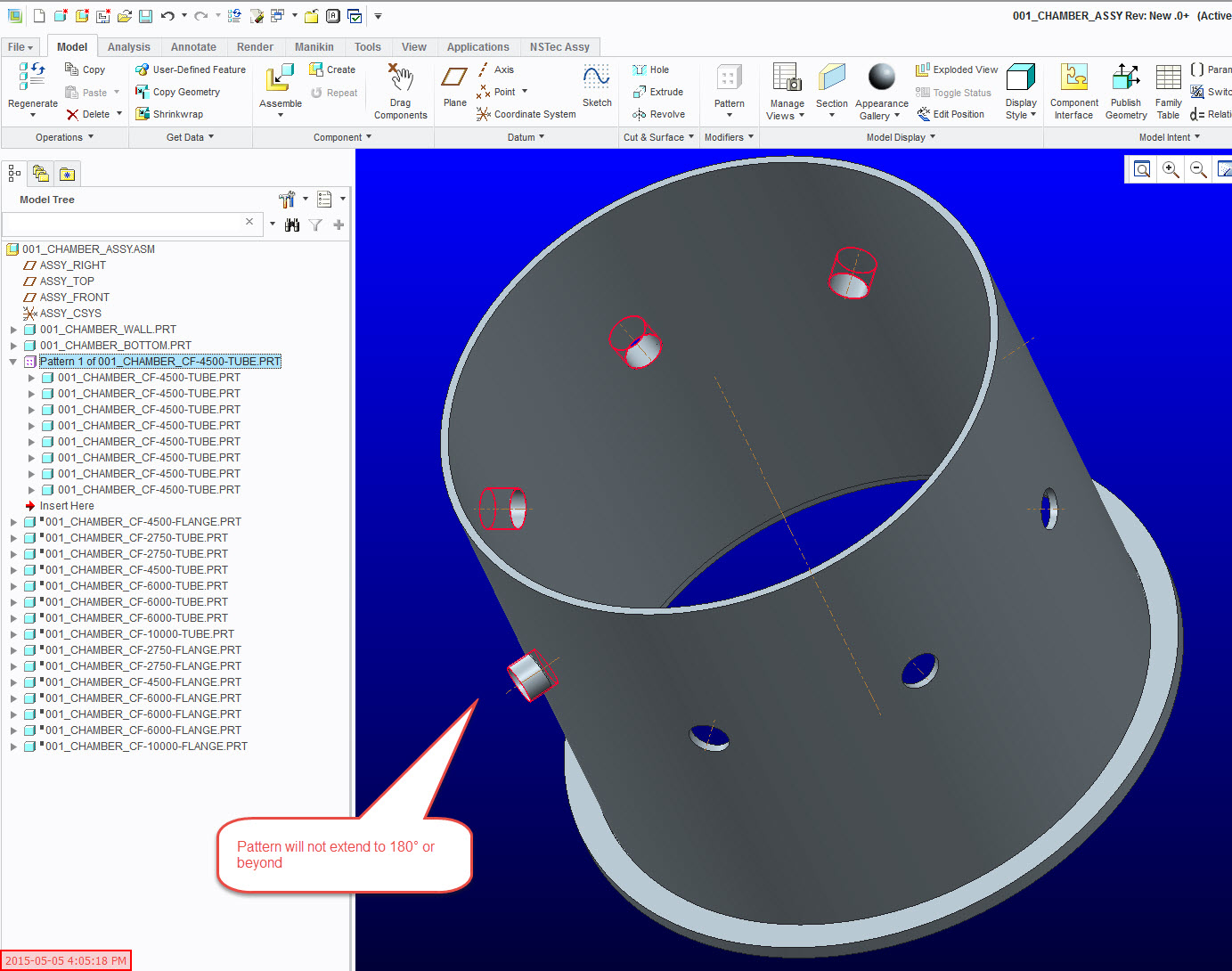Screen dimensions: 1232x971
Task: Click the Shrinkwrap tool
Action: [169, 114]
